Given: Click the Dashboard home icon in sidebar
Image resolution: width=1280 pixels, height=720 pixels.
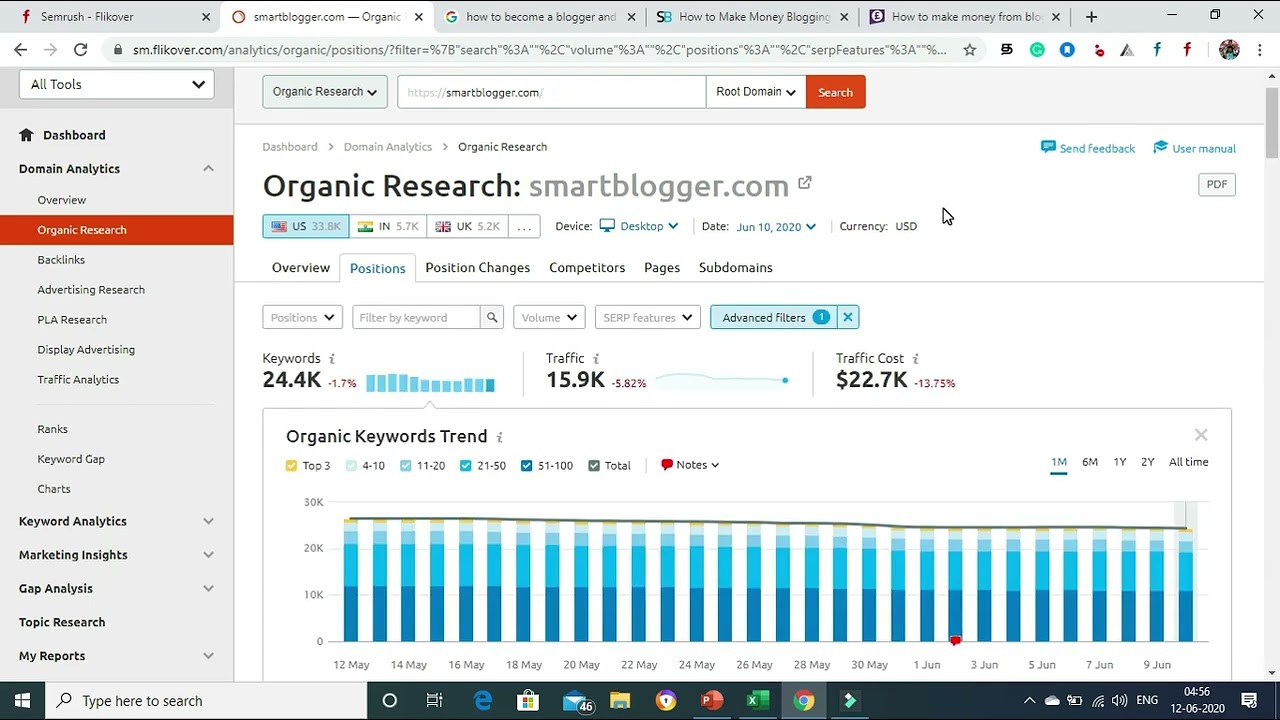Looking at the screenshot, I should pyautogui.click(x=26, y=135).
